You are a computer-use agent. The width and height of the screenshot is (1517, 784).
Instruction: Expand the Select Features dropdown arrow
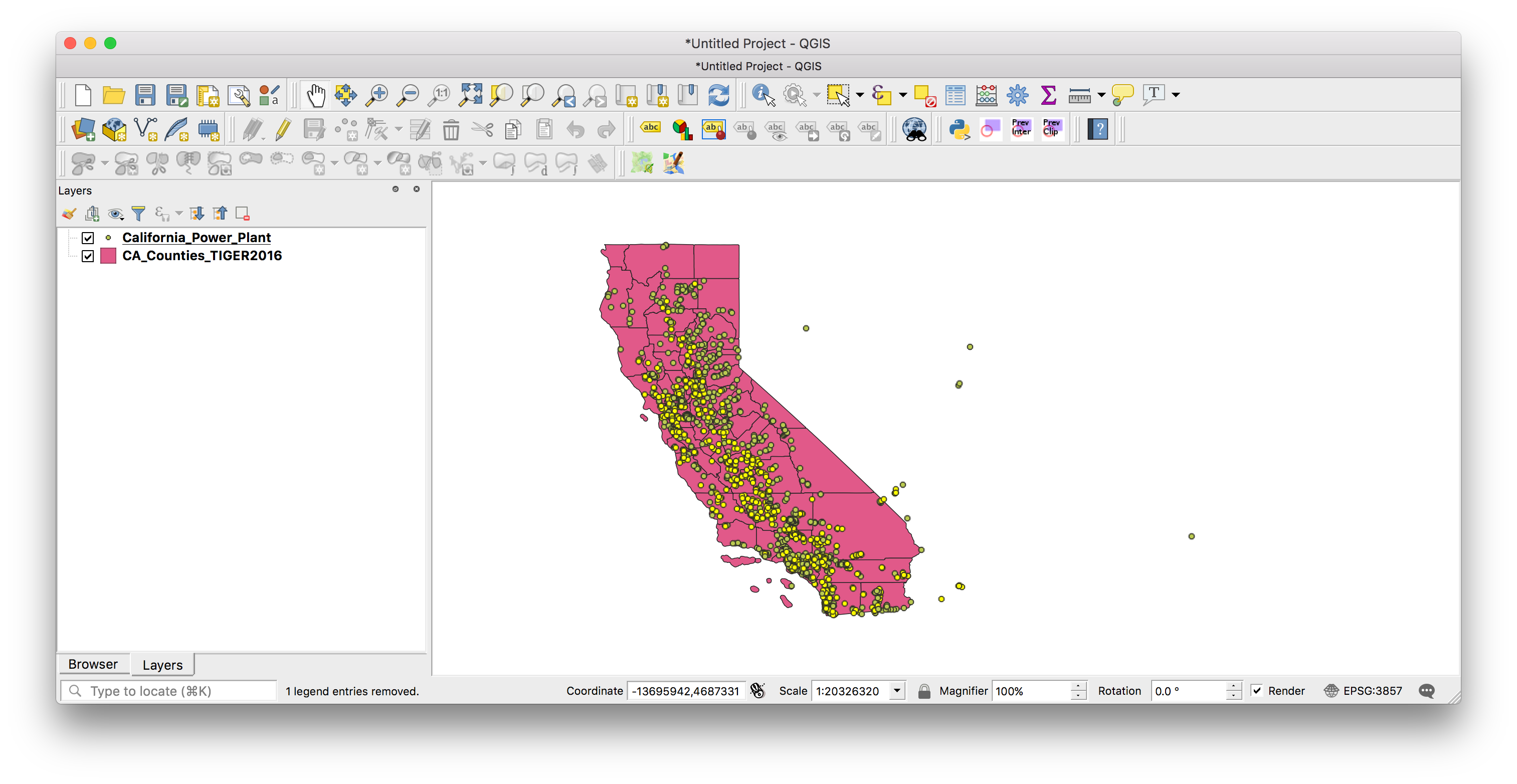click(x=859, y=94)
